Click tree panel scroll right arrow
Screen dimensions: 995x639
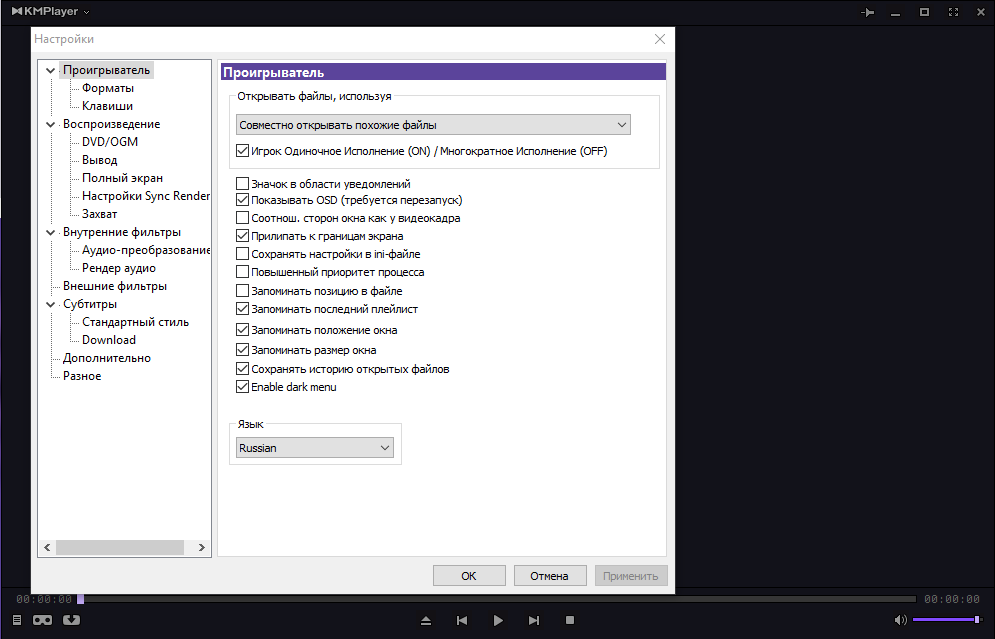click(x=202, y=547)
